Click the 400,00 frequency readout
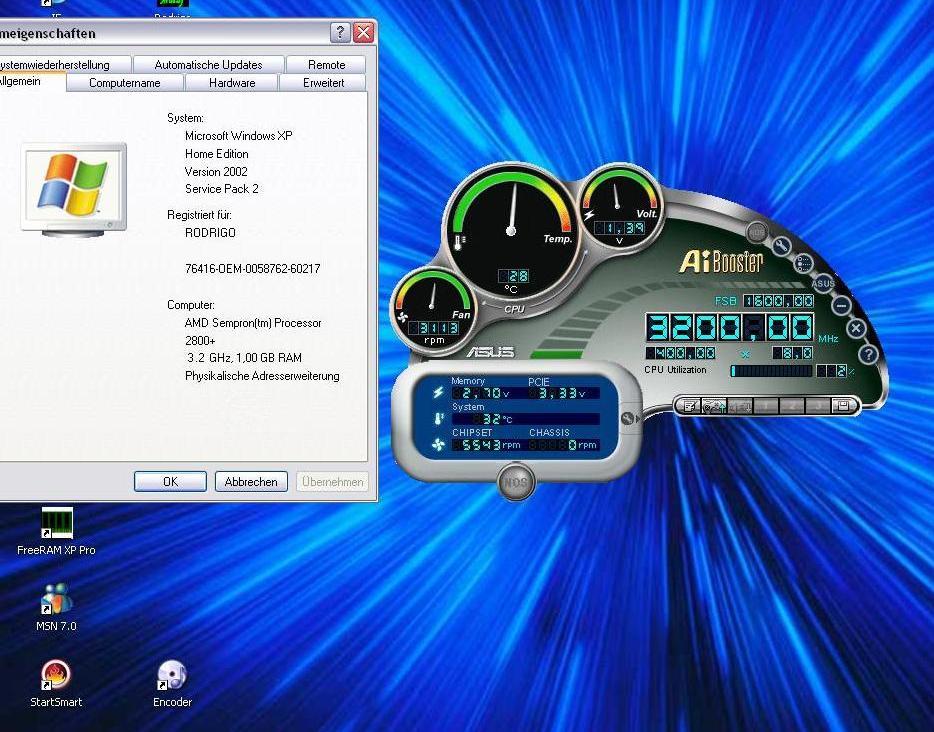The image size is (934, 732). pos(681,353)
